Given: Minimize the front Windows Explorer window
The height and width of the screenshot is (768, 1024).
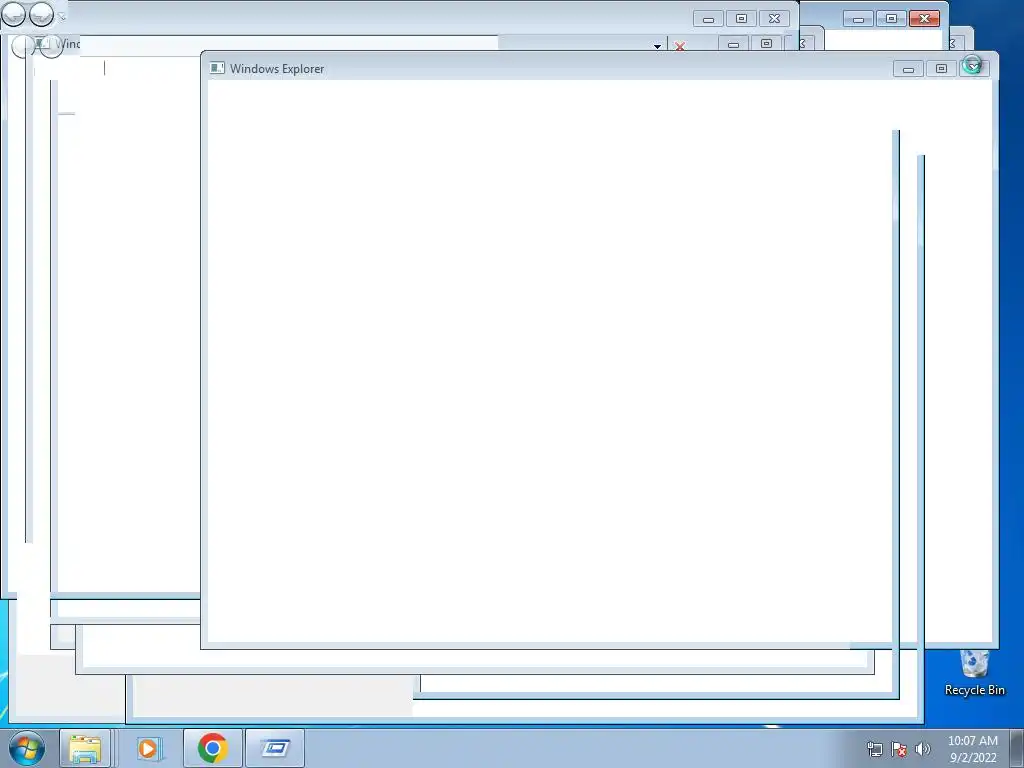Looking at the screenshot, I should [908, 69].
